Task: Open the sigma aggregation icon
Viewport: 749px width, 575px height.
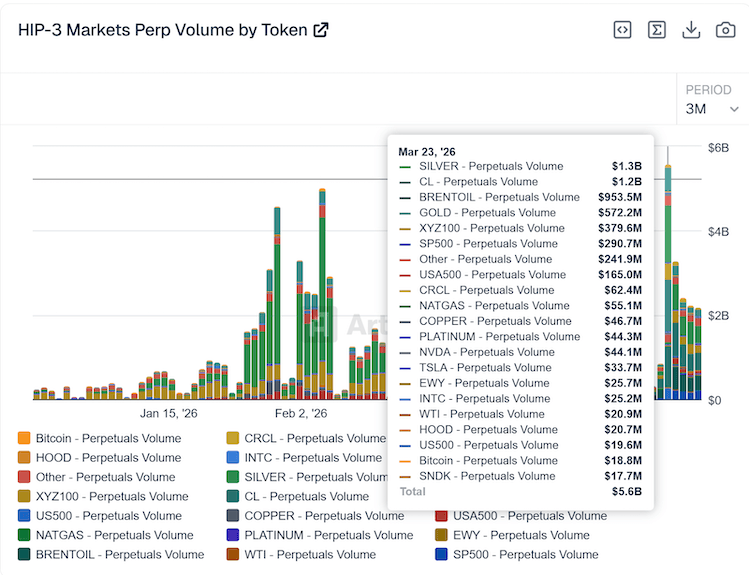Action: click(x=657, y=30)
